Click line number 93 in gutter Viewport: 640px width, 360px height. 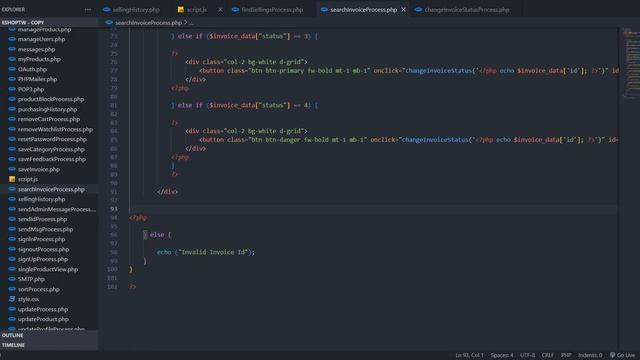(x=113, y=209)
